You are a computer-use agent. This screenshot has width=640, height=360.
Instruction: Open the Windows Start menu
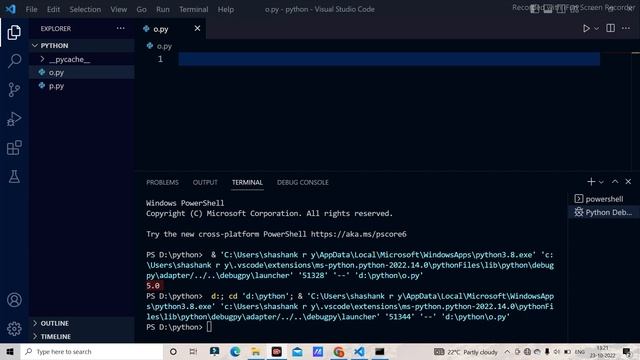[10, 352]
